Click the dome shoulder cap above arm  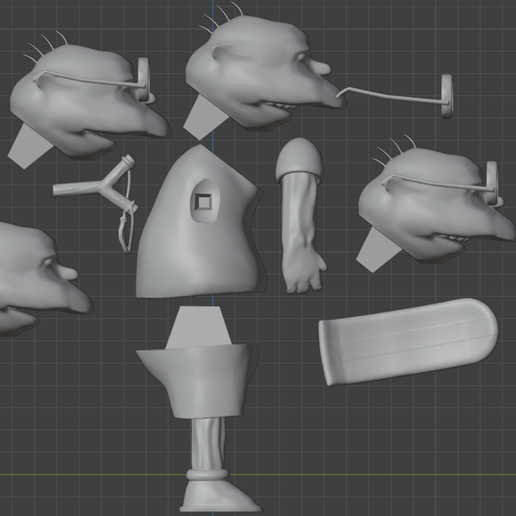[x=299, y=156]
